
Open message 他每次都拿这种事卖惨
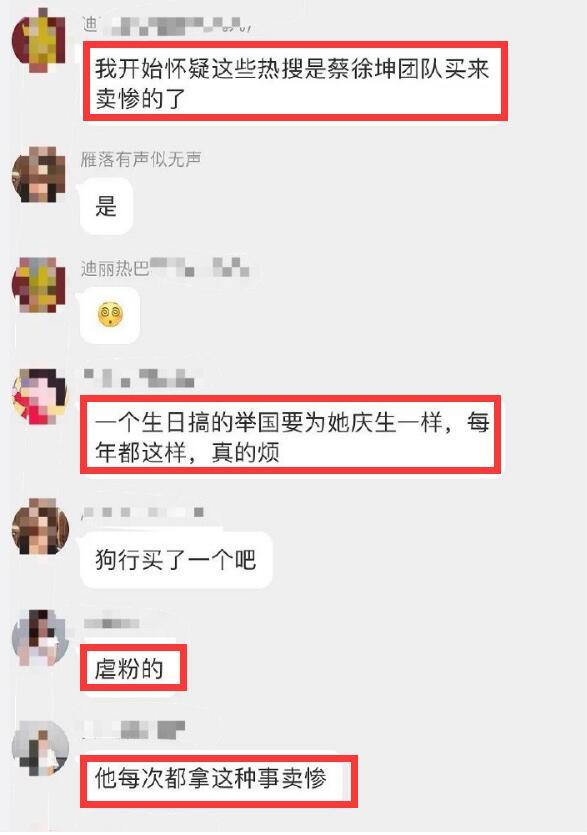coord(219,781)
